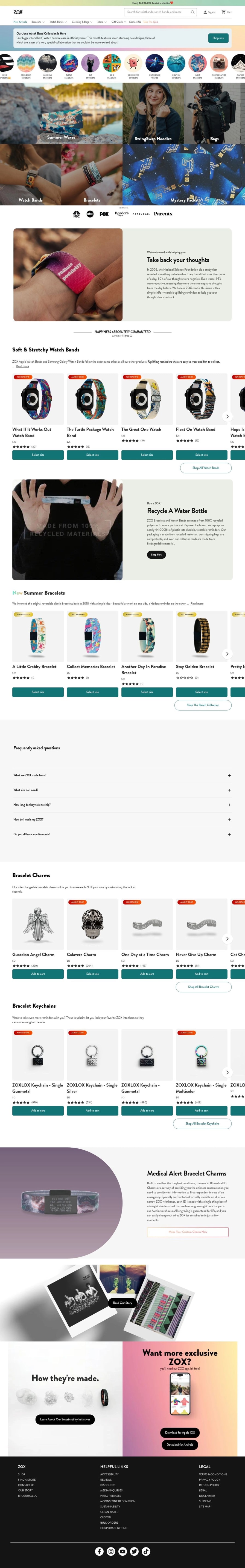Select size for What If It Works Out band
The width and height of the screenshot is (245, 1568).
click(x=38, y=455)
